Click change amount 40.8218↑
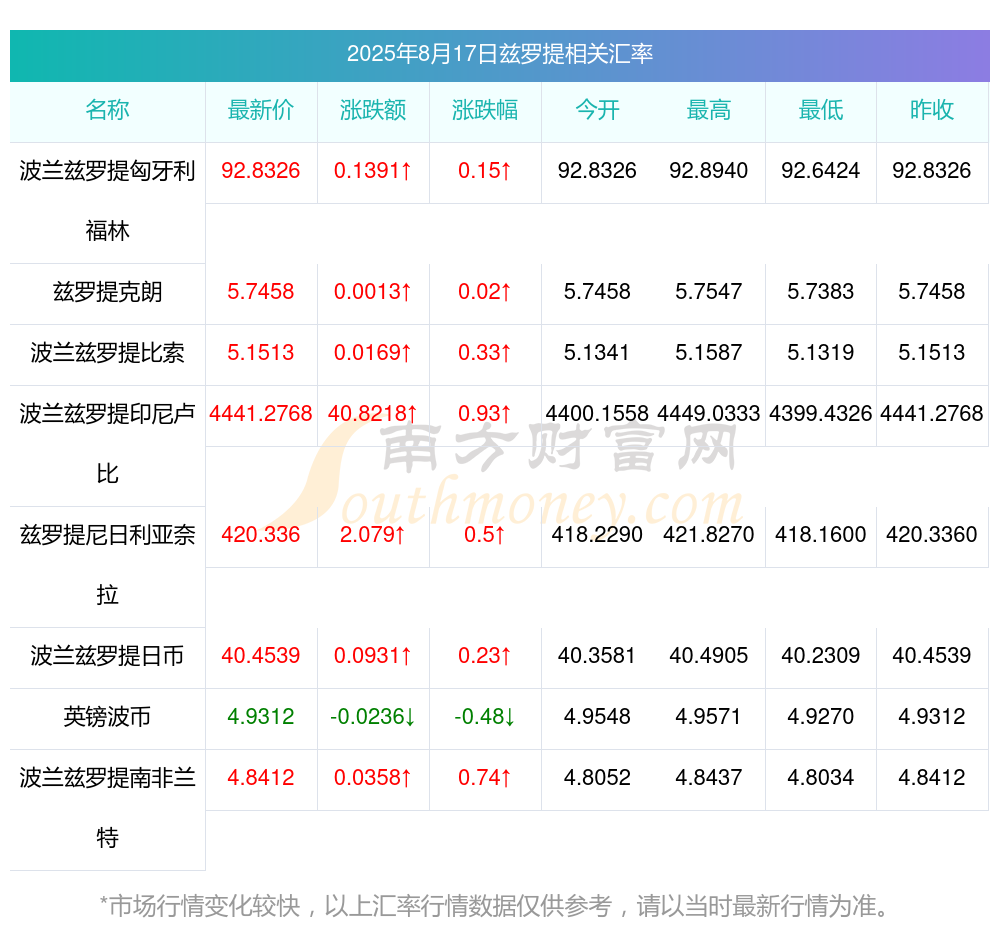Viewport: 1000px width, 937px height. point(373,413)
